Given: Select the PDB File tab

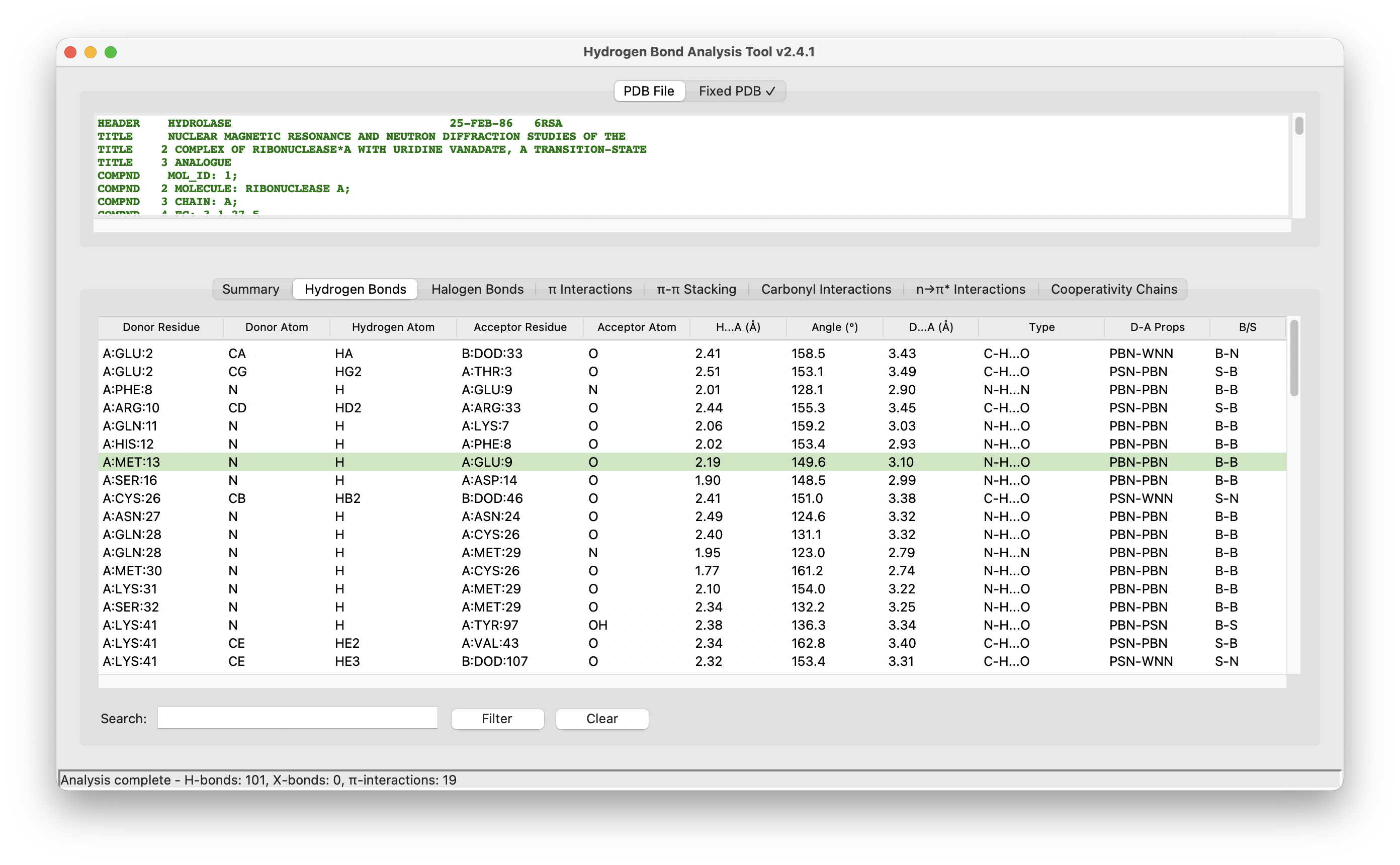Looking at the screenshot, I should click(x=649, y=91).
